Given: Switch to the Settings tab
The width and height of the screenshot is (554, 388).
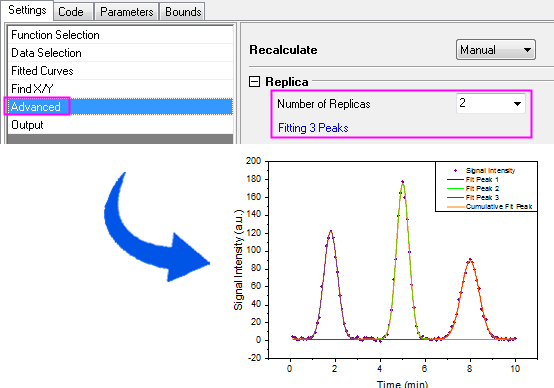Looking at the screenshot, I should [27, 10].
